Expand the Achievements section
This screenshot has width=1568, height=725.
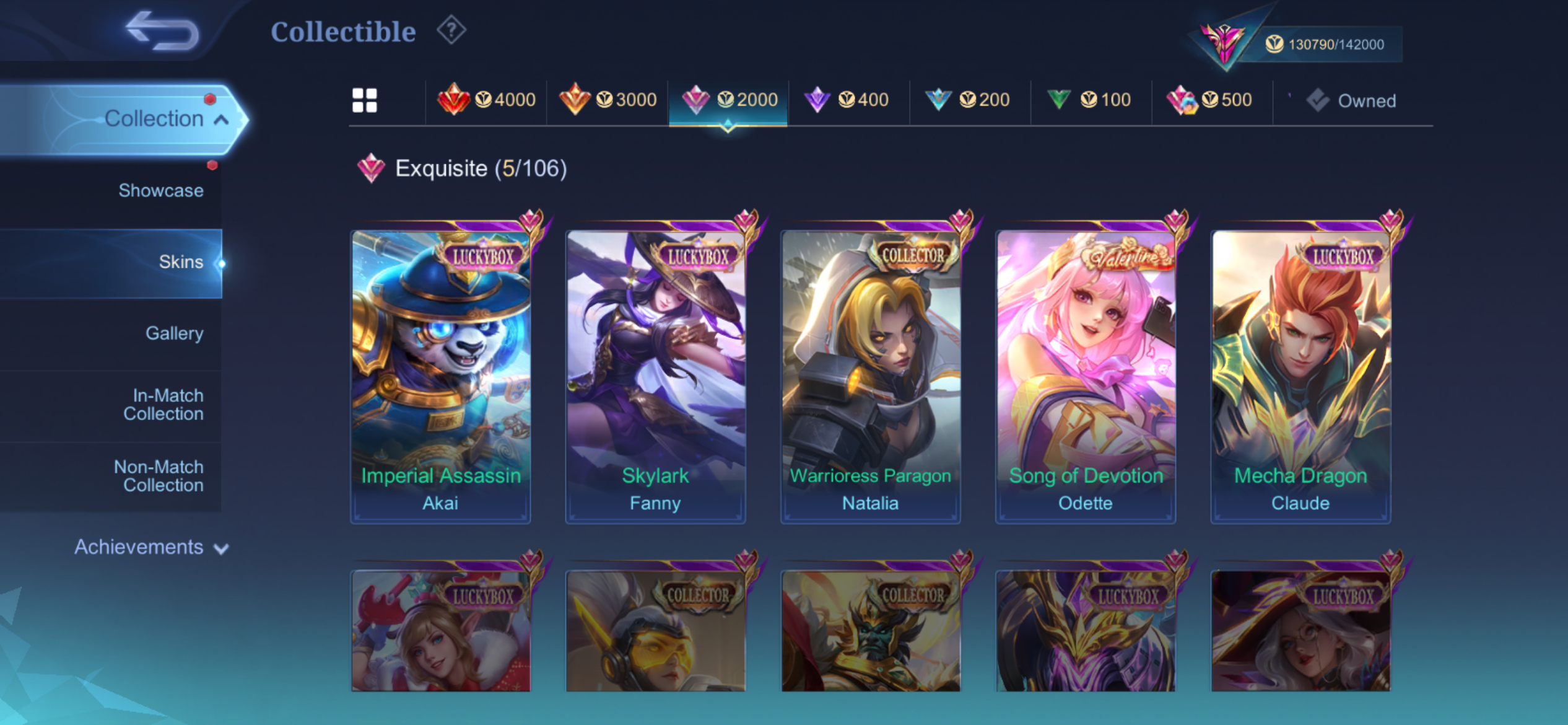[152, 547]
